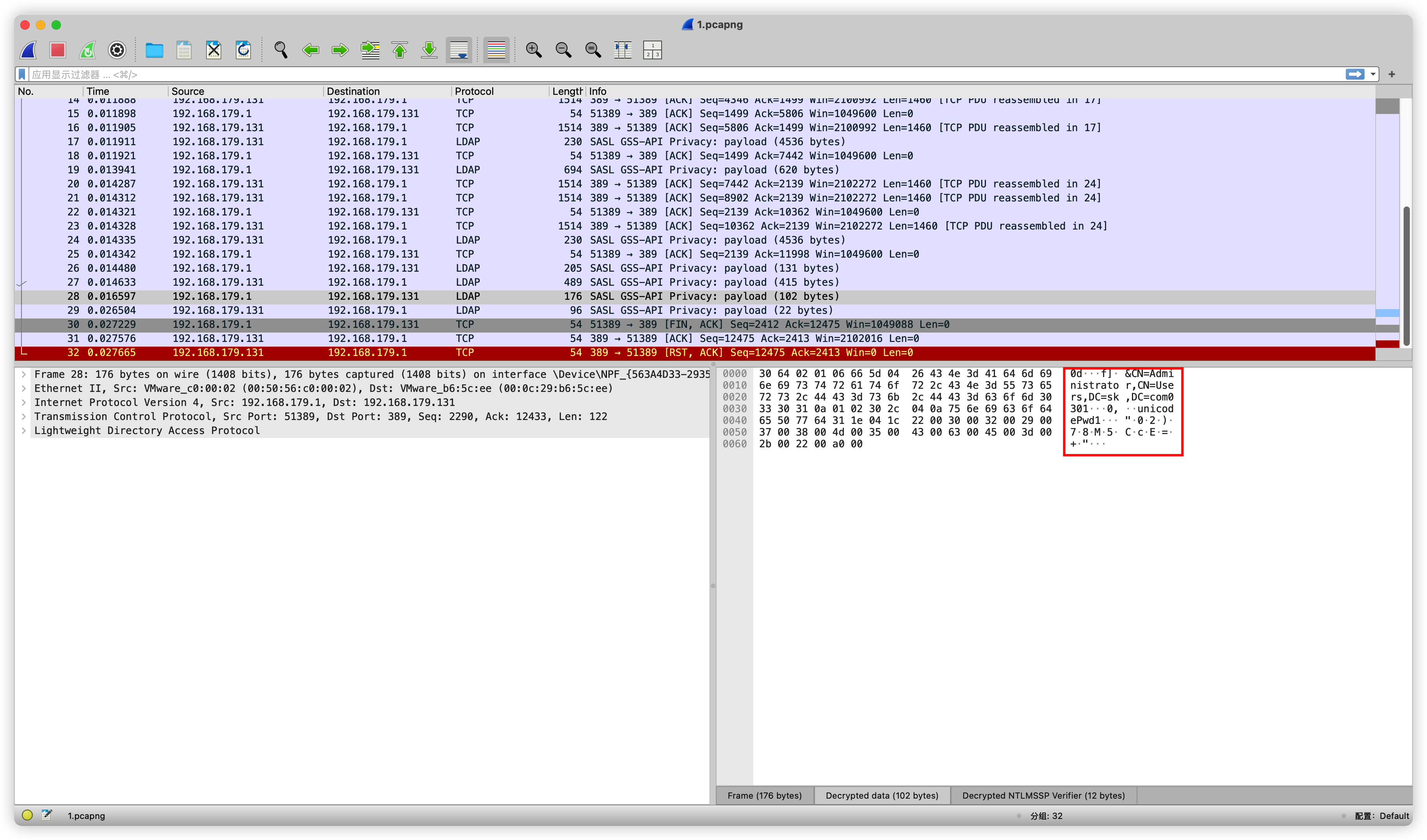Screen dimensions: 1427x840
Task: Add a filter button with plus icon
Action: coord(1391,74)
